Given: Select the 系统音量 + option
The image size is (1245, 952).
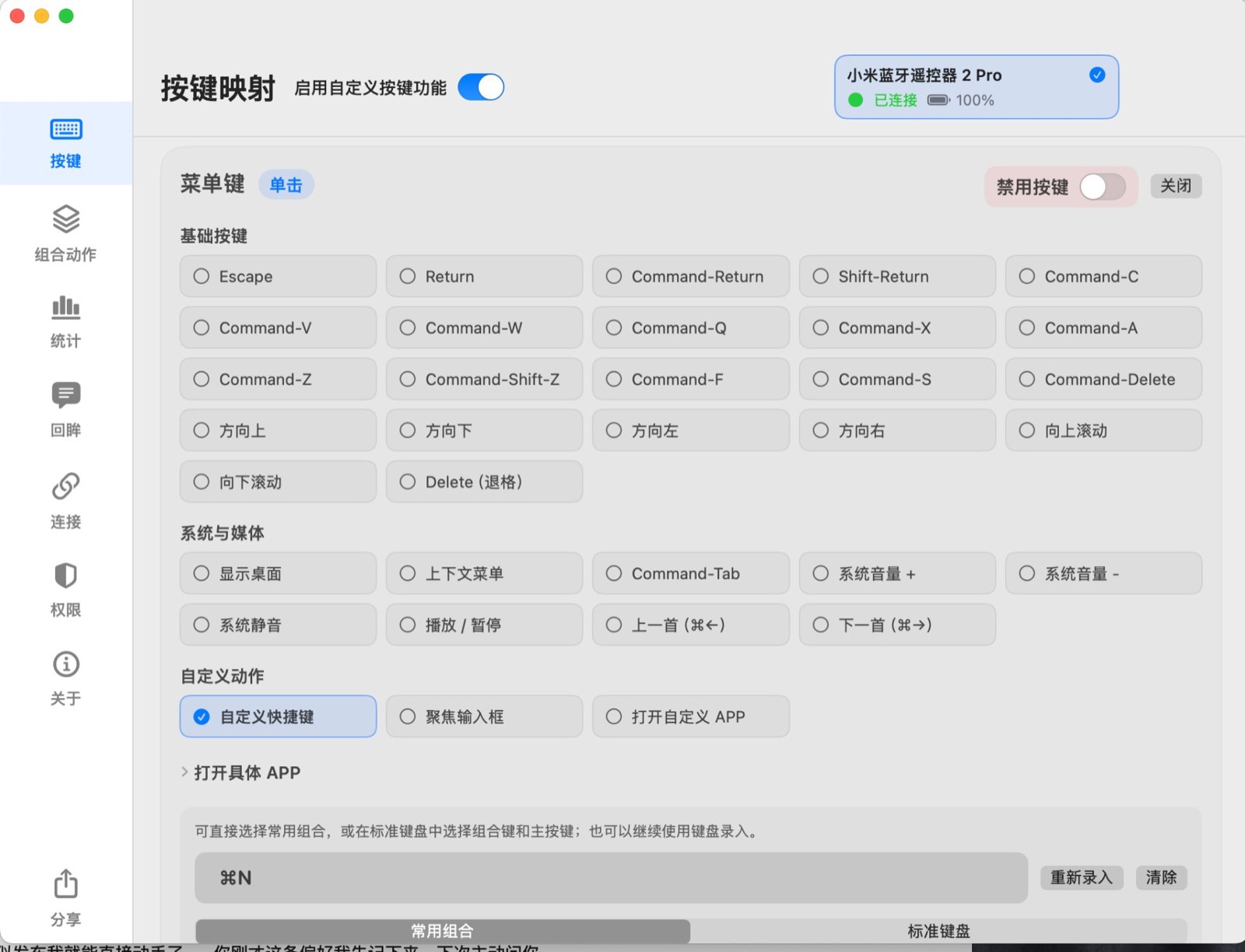Looking at the screenshot, I should point(897,573).
